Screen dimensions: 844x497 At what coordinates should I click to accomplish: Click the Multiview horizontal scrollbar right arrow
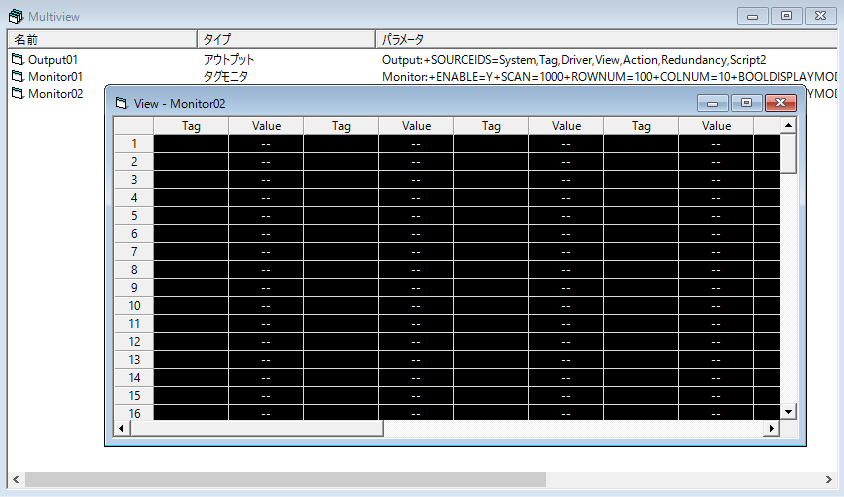coord(828,479)
